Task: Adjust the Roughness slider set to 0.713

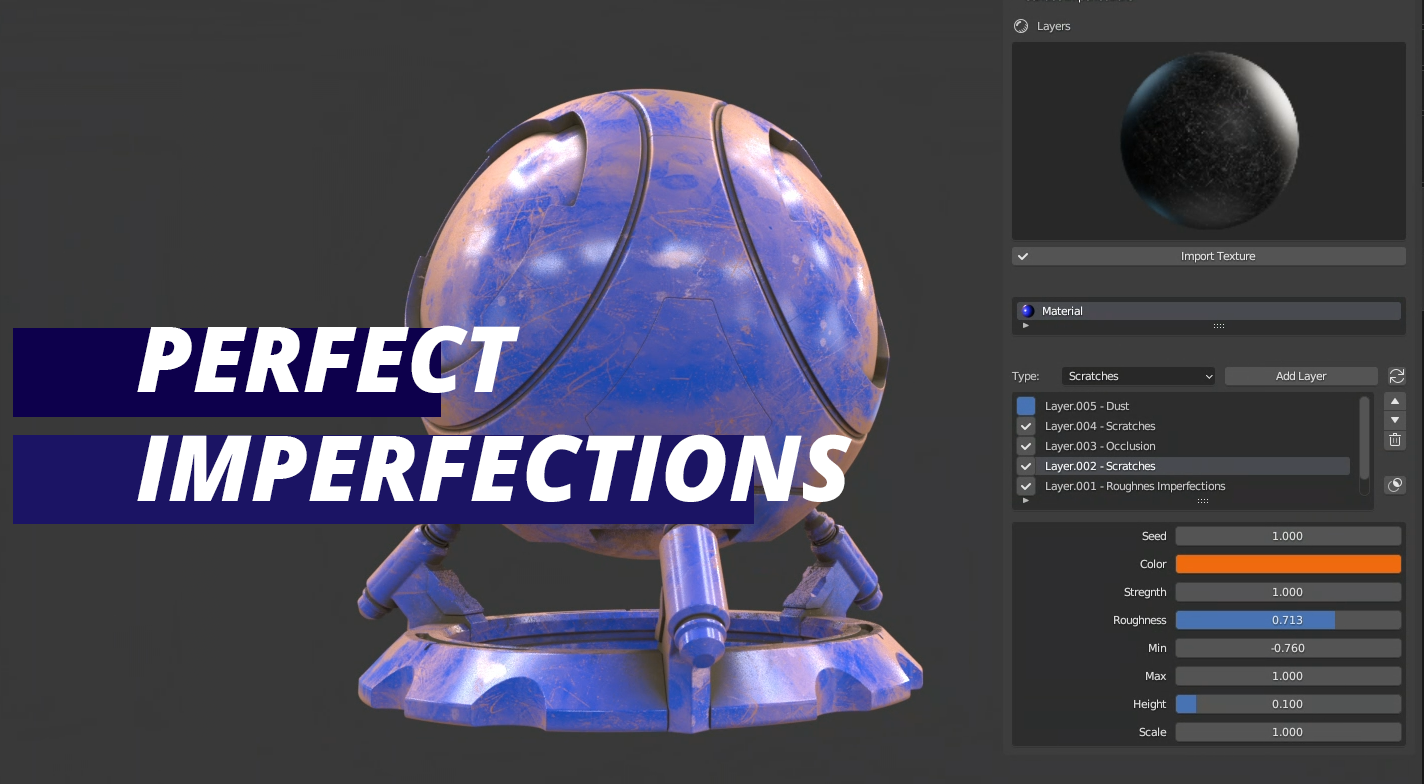Action: pos(1287,619)
